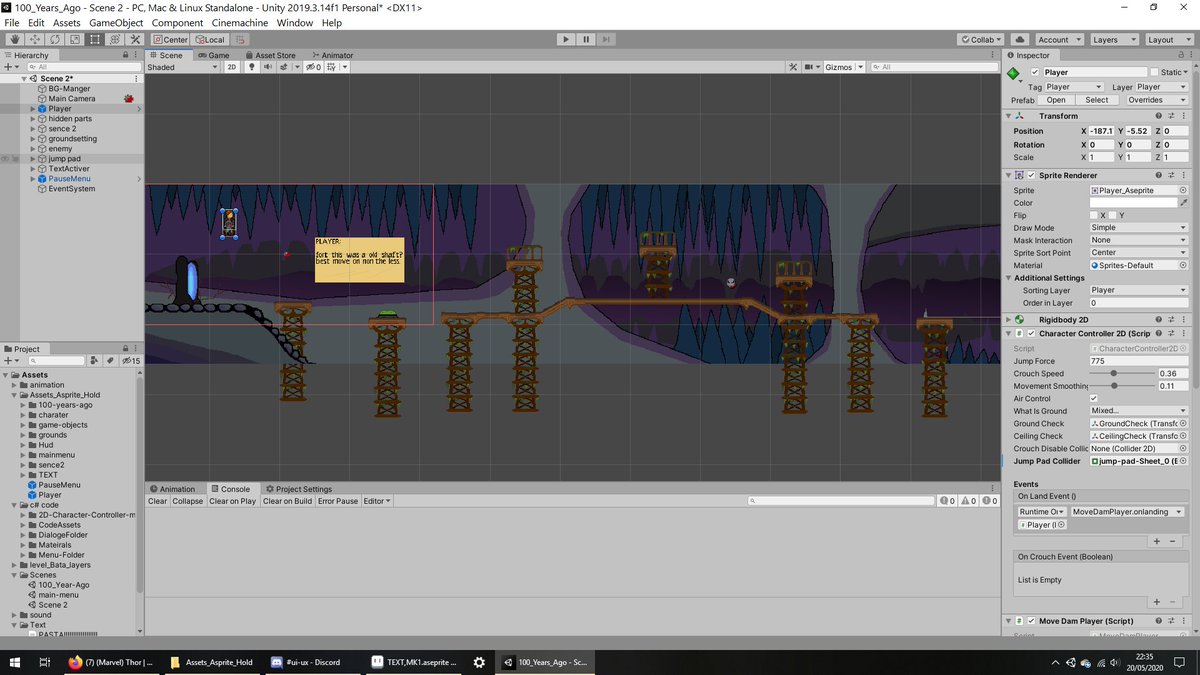Click the Play button
This screenshot has width=1200, height=675.
pyautogui.click(x=566, y=39)
